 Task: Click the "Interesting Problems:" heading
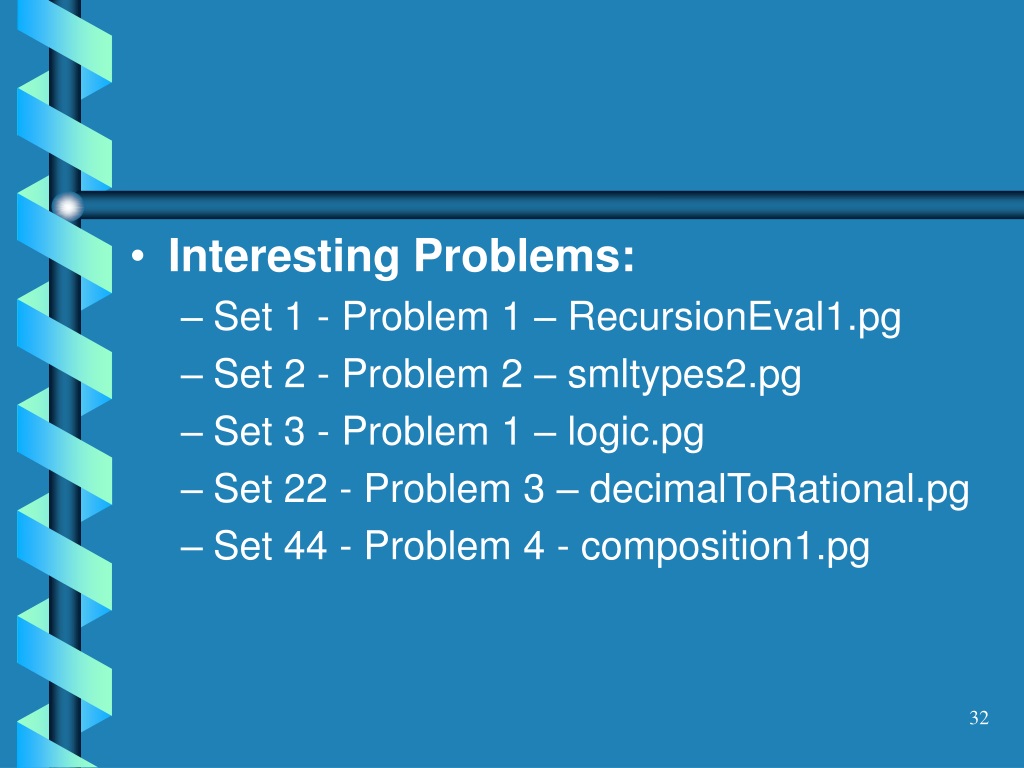pyautogui.click(x=401, y=257)
